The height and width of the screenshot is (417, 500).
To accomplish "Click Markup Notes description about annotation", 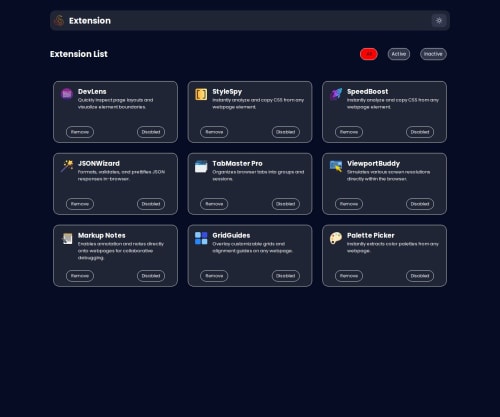I will tap(121, 251).
